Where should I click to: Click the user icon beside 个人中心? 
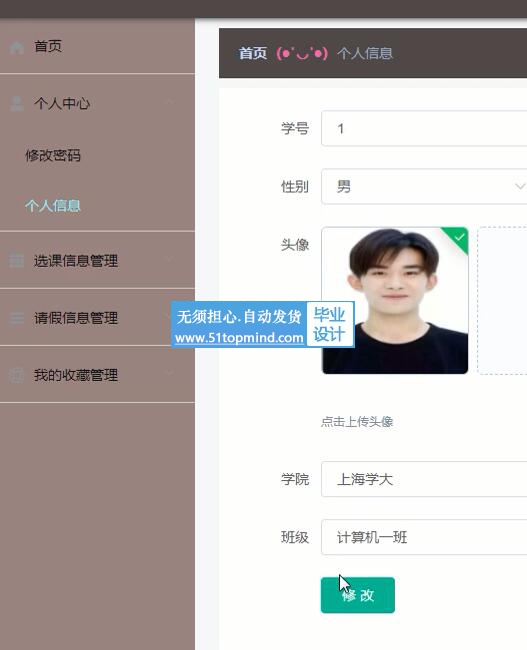click(17, 103)
